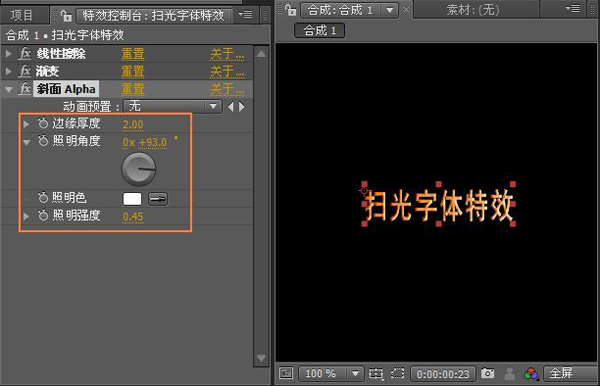Open the 照明色 white color swatch
The width and height of the screenshot is (600, 386).
point(132,199)
